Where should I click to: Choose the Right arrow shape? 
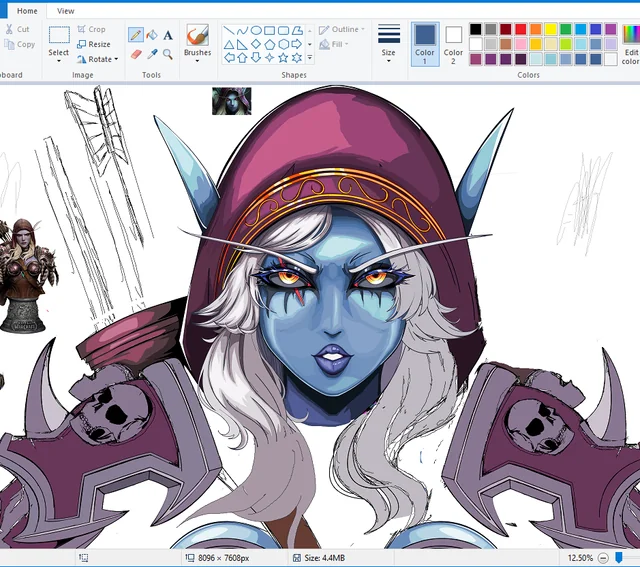297,44
